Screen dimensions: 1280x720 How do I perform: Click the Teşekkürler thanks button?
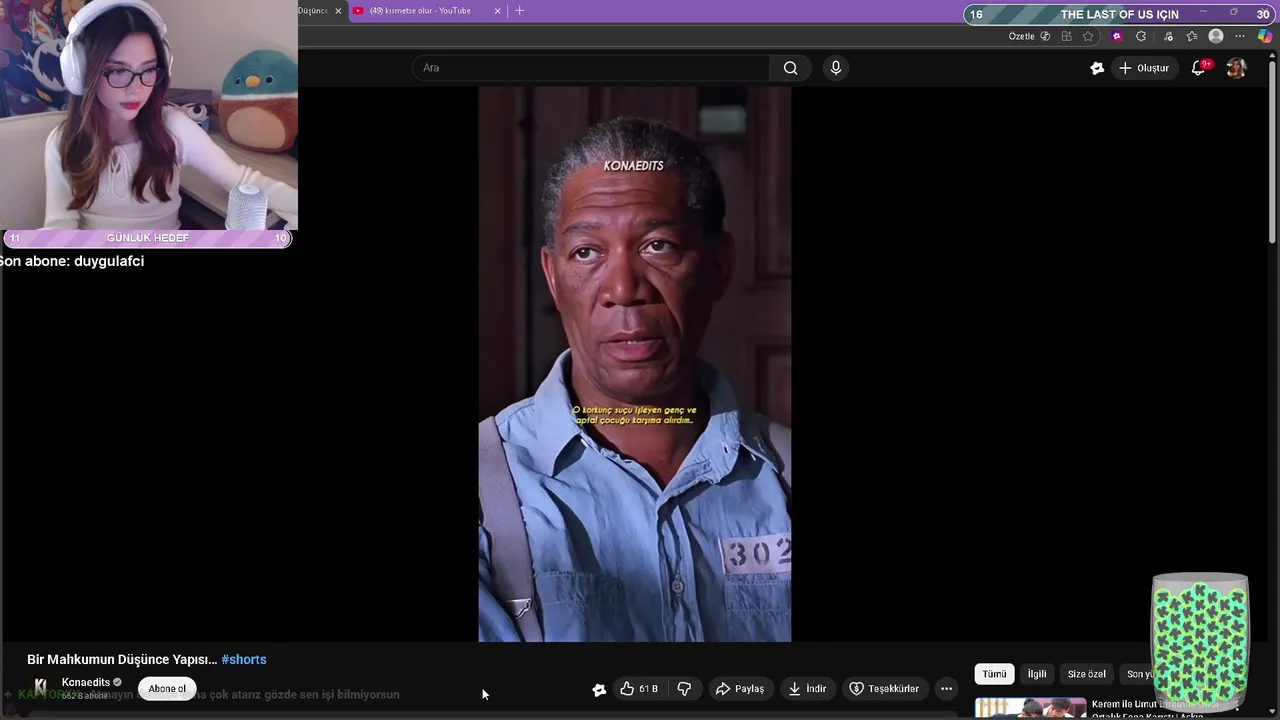(x=884, y=689)
